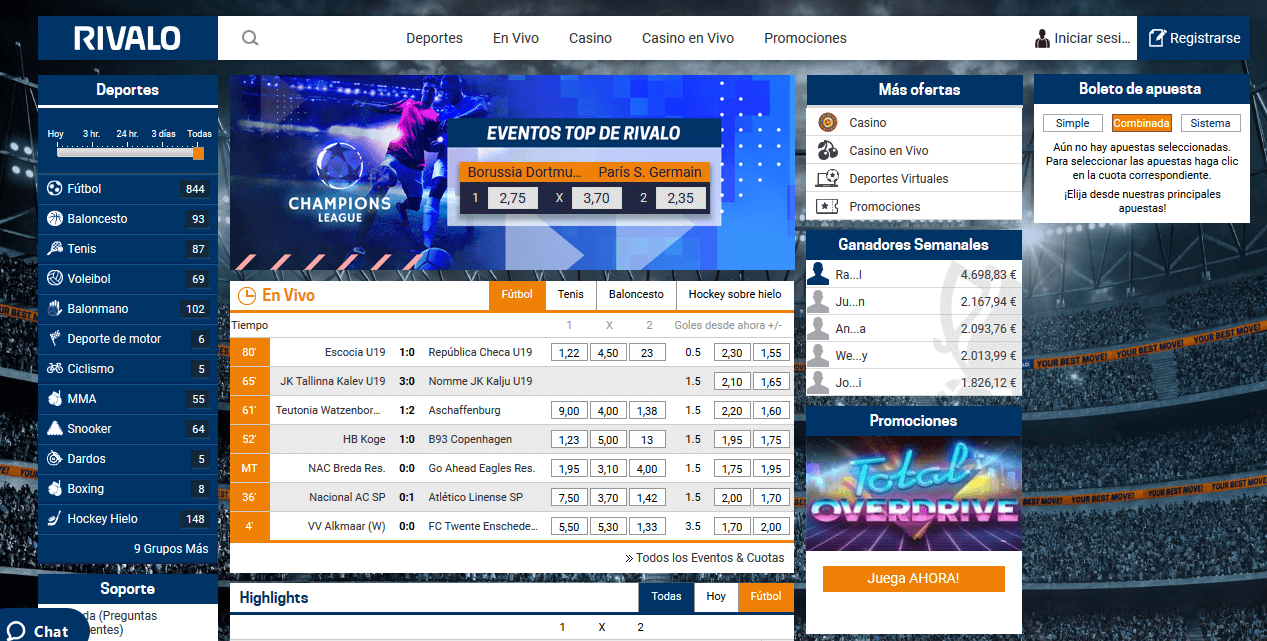1267x641 pixels.
Task: Click the Casino chip icon in Más ofertas
Action: (x=827, y=122)
